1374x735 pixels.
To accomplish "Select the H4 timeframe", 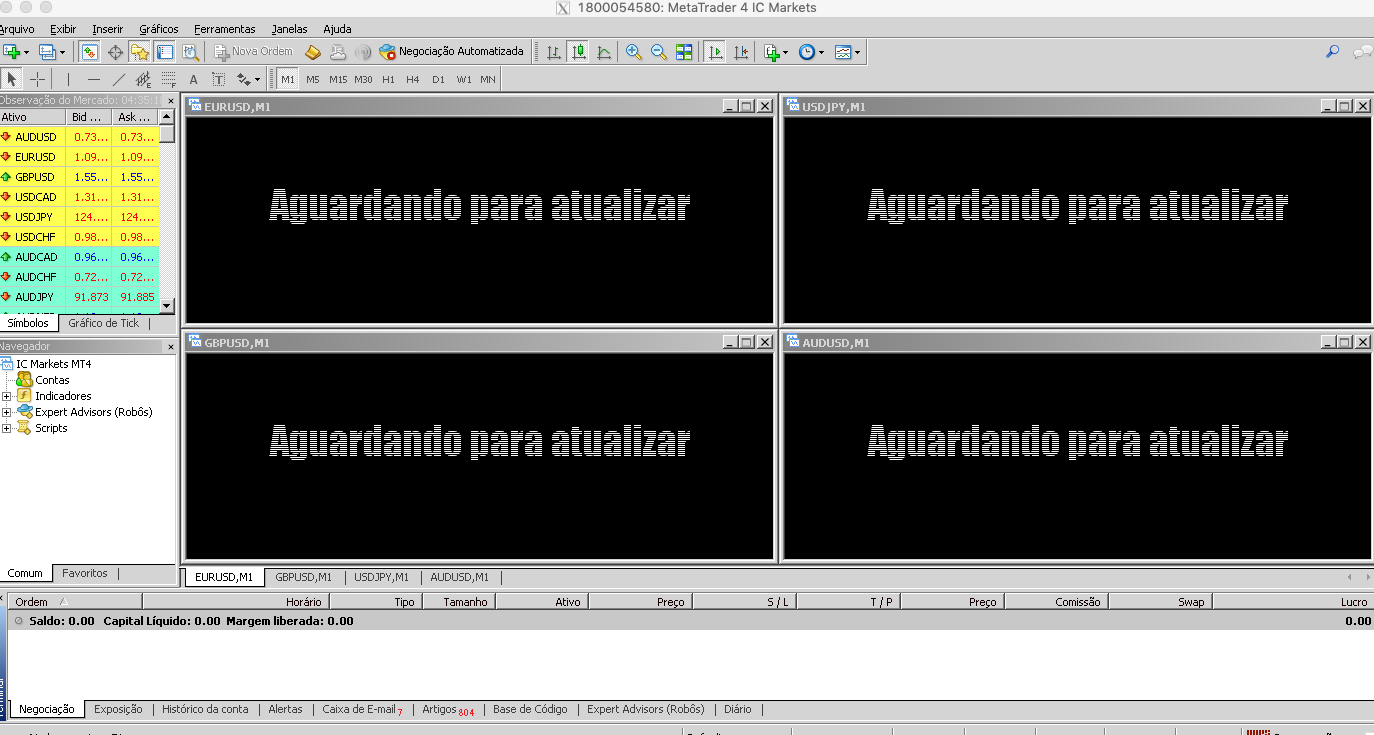I will pyautogui.click(x=413, y=79).
